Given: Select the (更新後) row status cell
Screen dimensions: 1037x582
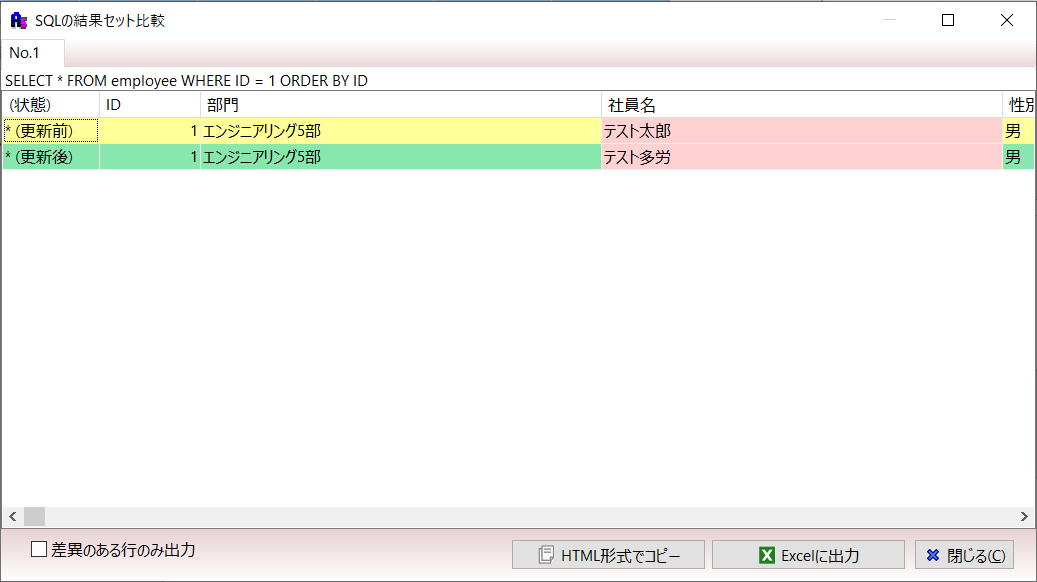Looking at the screenshot, I should tap(50, 157).
